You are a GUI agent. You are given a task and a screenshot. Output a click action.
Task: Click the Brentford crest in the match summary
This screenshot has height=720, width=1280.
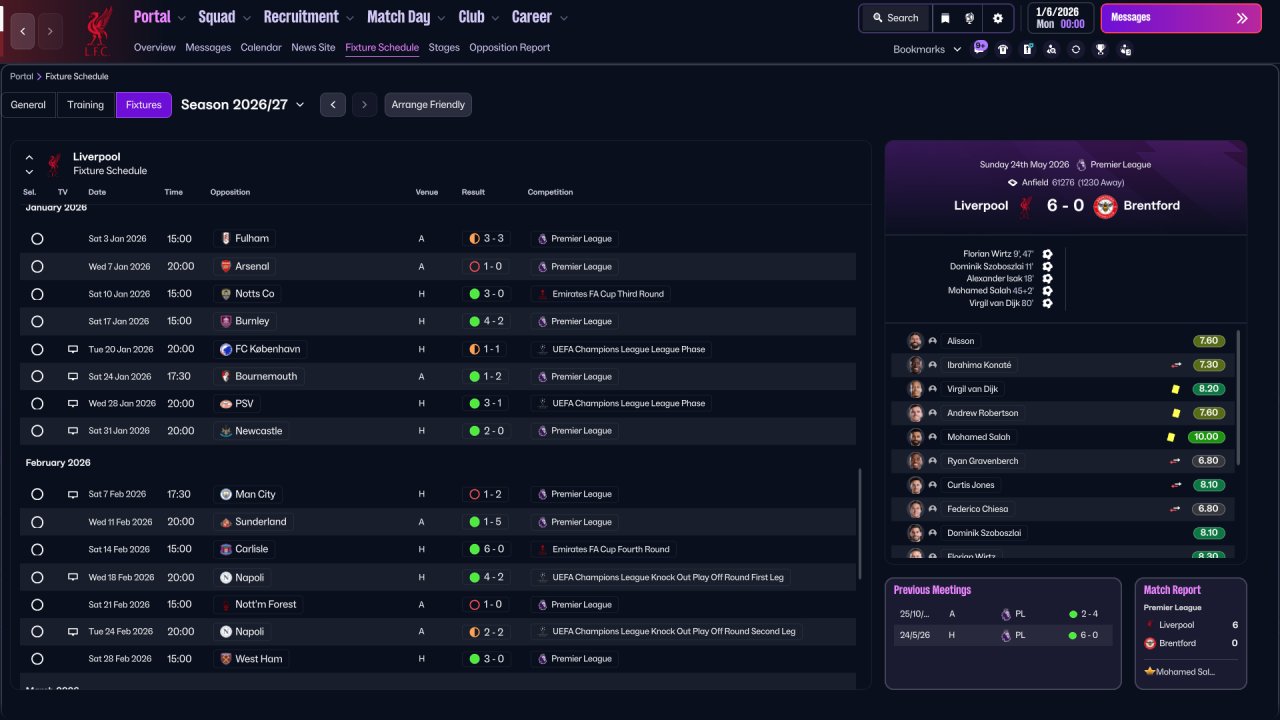click(x=1105, y=206)
